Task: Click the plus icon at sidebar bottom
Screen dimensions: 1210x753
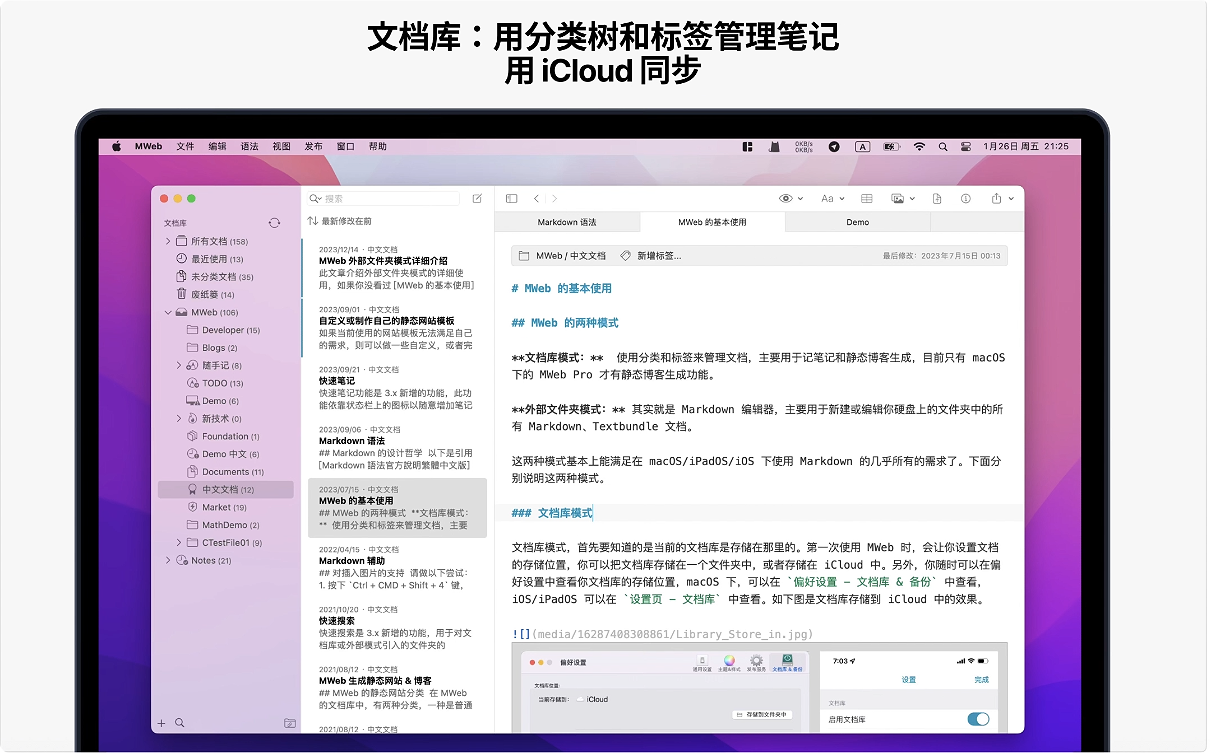Action: click(x=161, y=722)
